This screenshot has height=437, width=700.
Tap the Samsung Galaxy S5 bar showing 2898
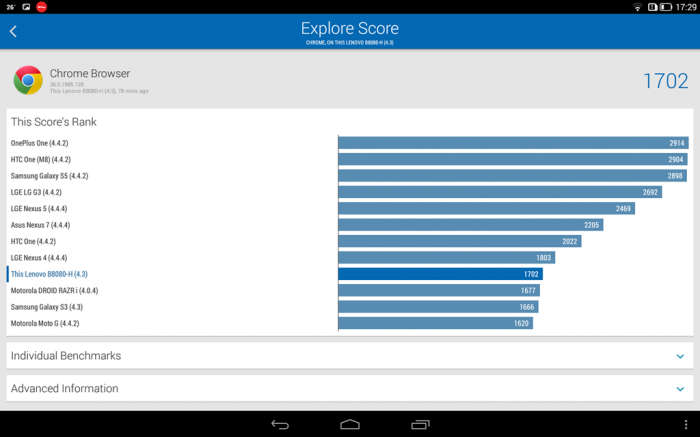pyautogui.click(x=512, y=176)
